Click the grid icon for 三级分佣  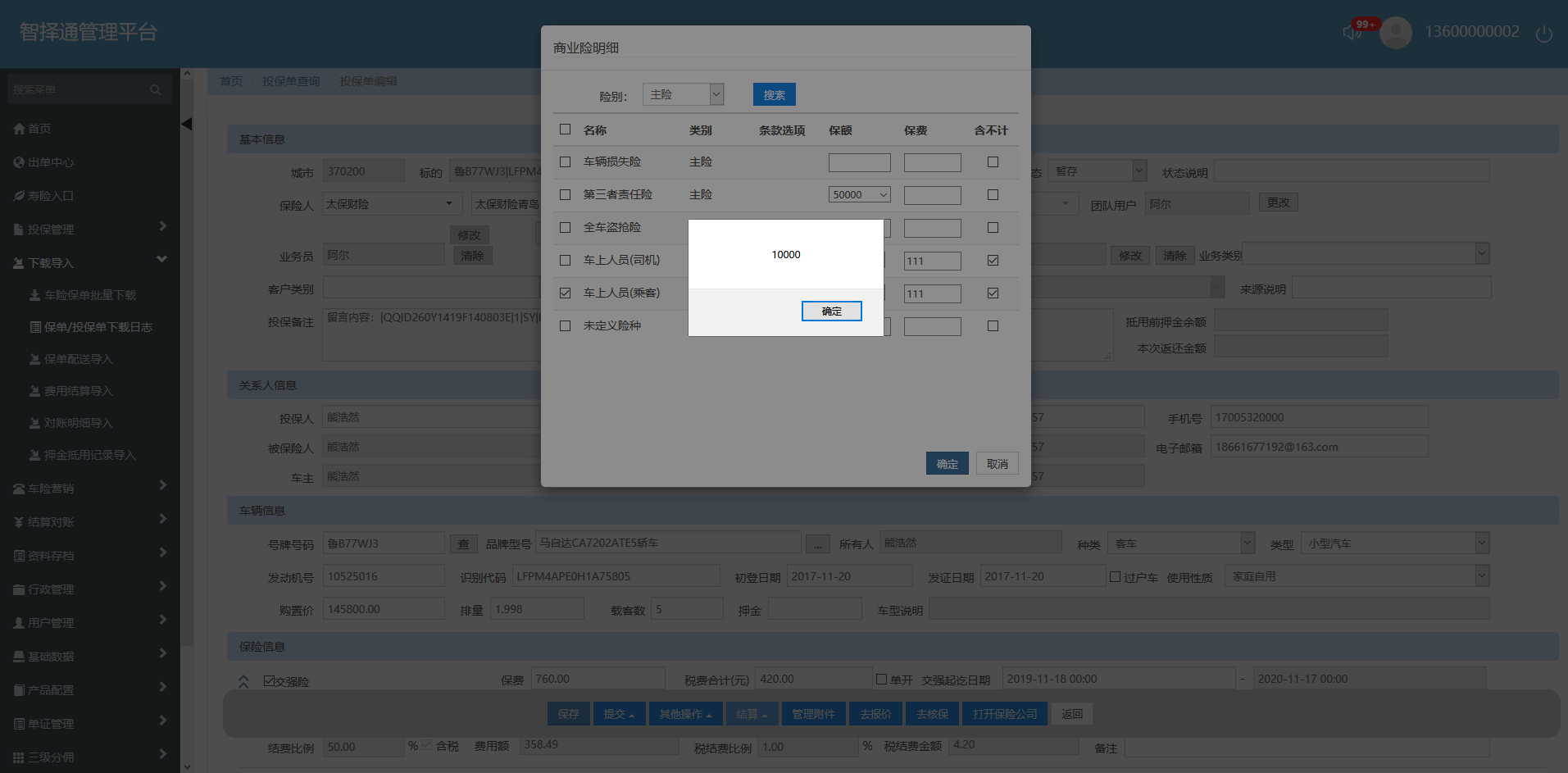coord(20,757)
